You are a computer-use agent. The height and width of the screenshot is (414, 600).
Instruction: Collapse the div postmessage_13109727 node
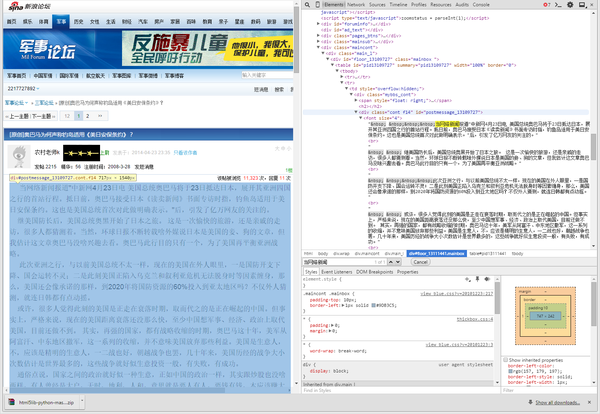[x=356, y=112]
